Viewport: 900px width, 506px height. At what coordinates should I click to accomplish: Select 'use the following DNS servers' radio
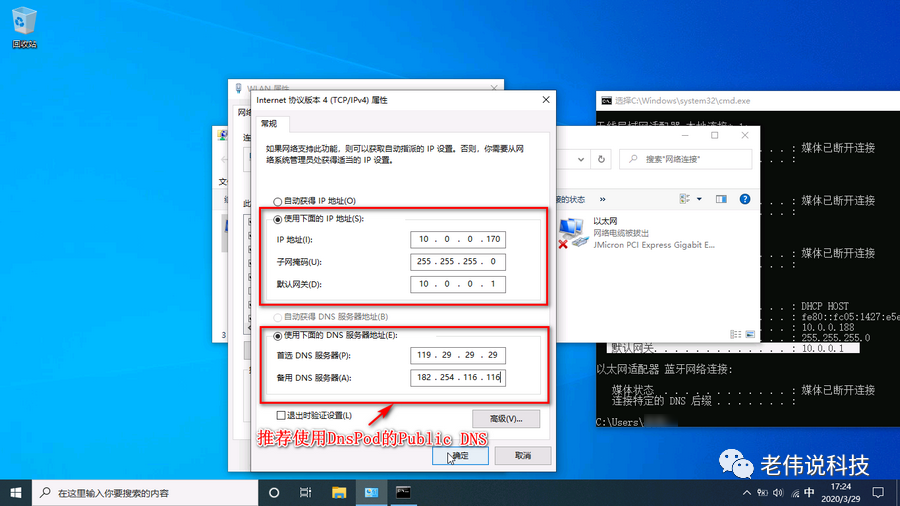[x=278, y=336]
